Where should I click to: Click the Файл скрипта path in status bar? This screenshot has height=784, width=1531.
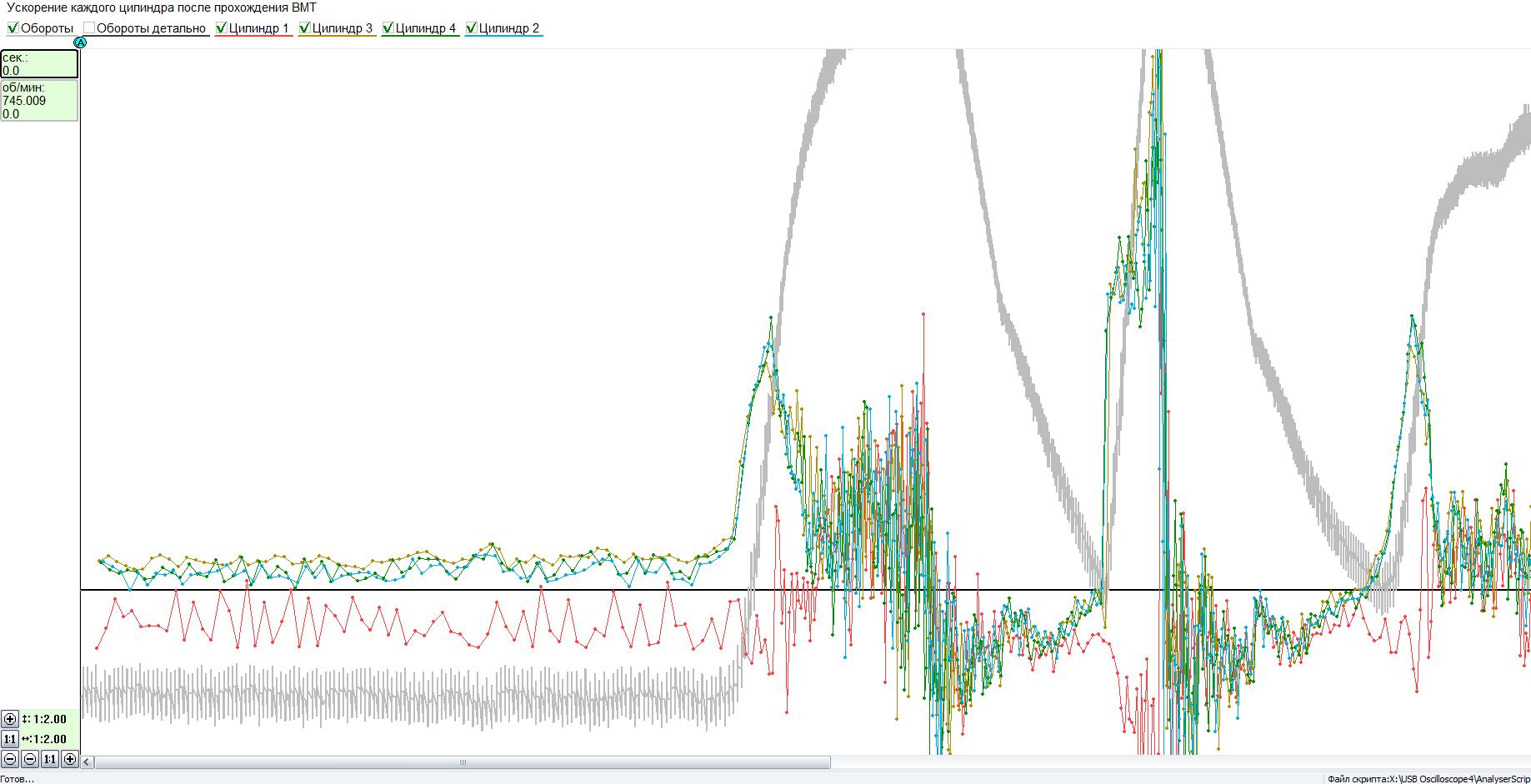pos(1427,779)
